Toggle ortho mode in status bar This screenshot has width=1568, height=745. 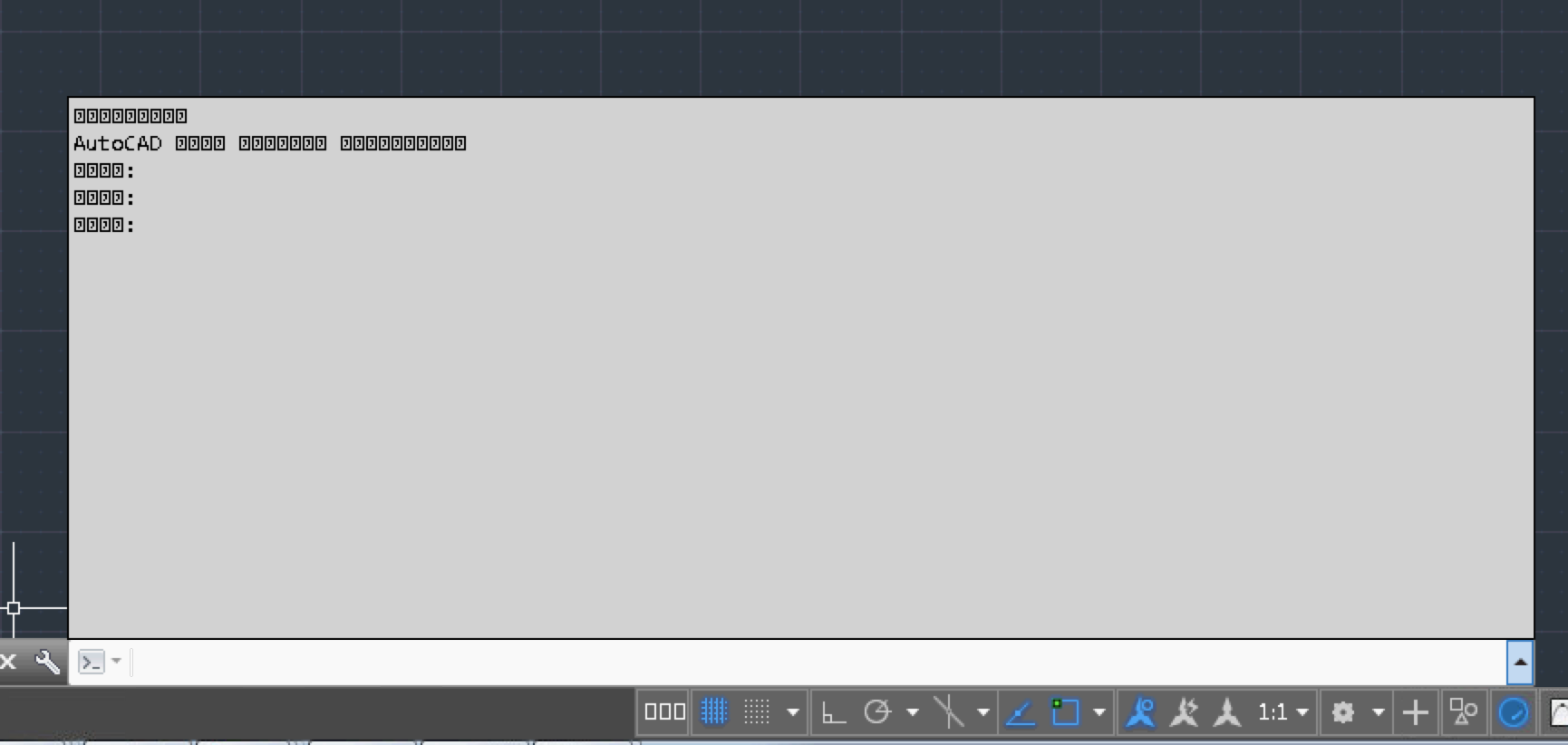[x=833, y=712]
